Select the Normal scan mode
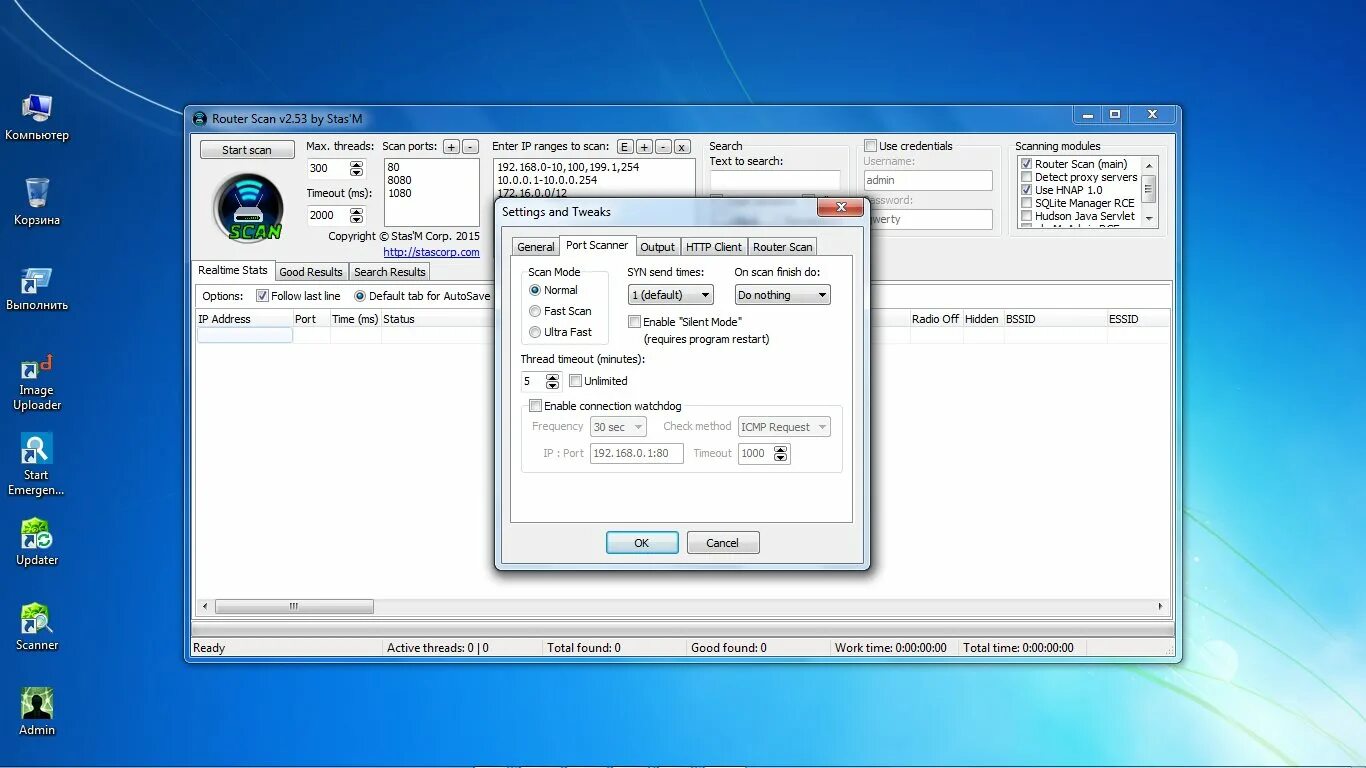The image size is (1366, 768). tap(554, 290)
